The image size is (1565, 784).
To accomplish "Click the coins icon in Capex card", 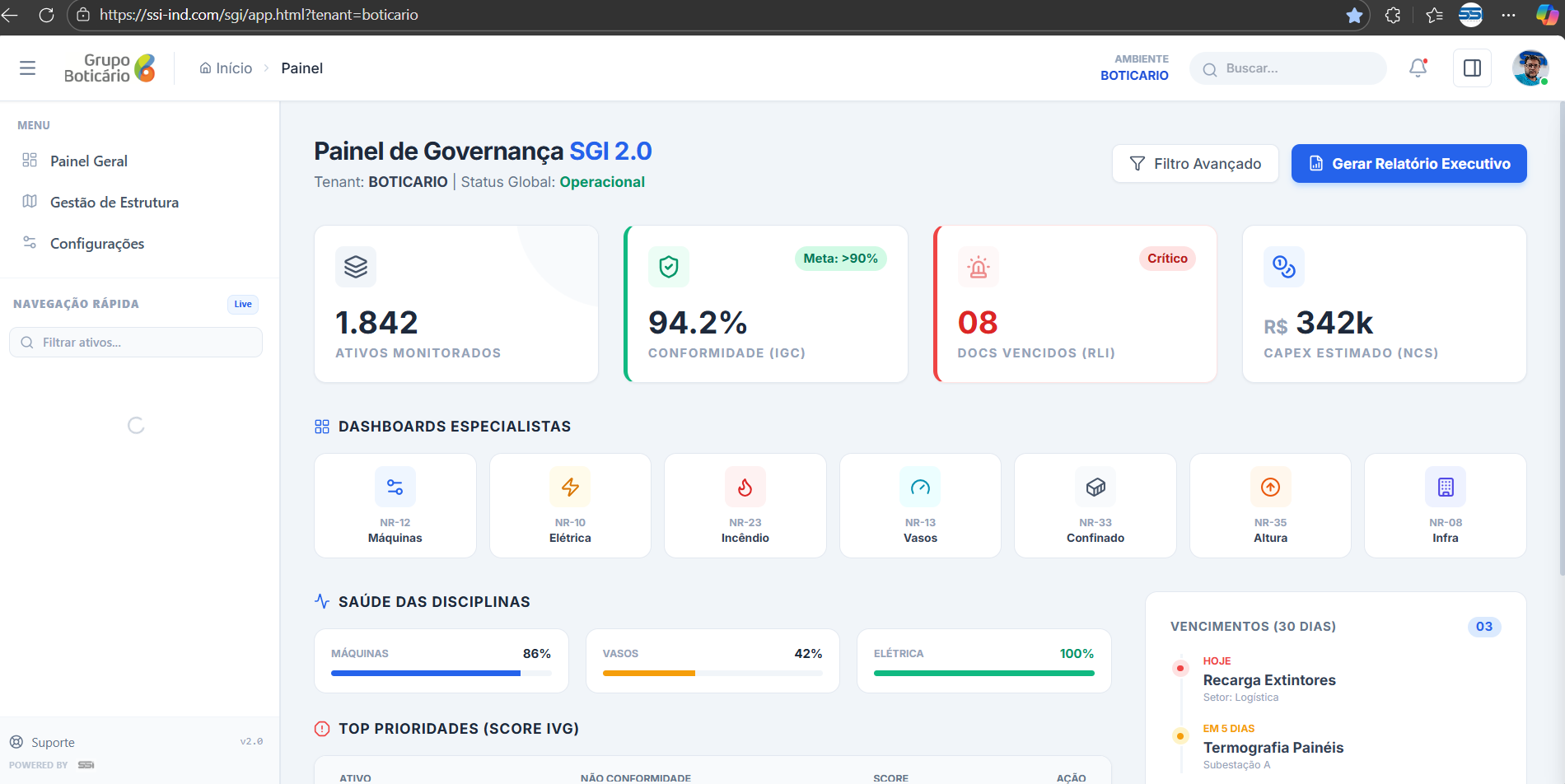I will [x=1284, y=267].
